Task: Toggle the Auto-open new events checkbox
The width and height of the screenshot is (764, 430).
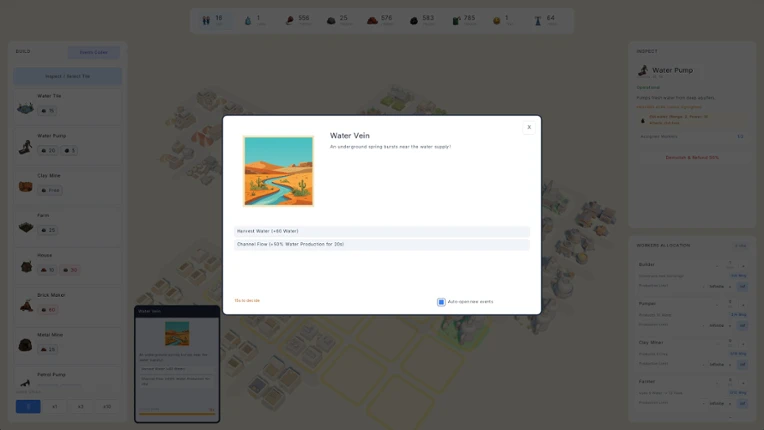Action: (441, 302)
